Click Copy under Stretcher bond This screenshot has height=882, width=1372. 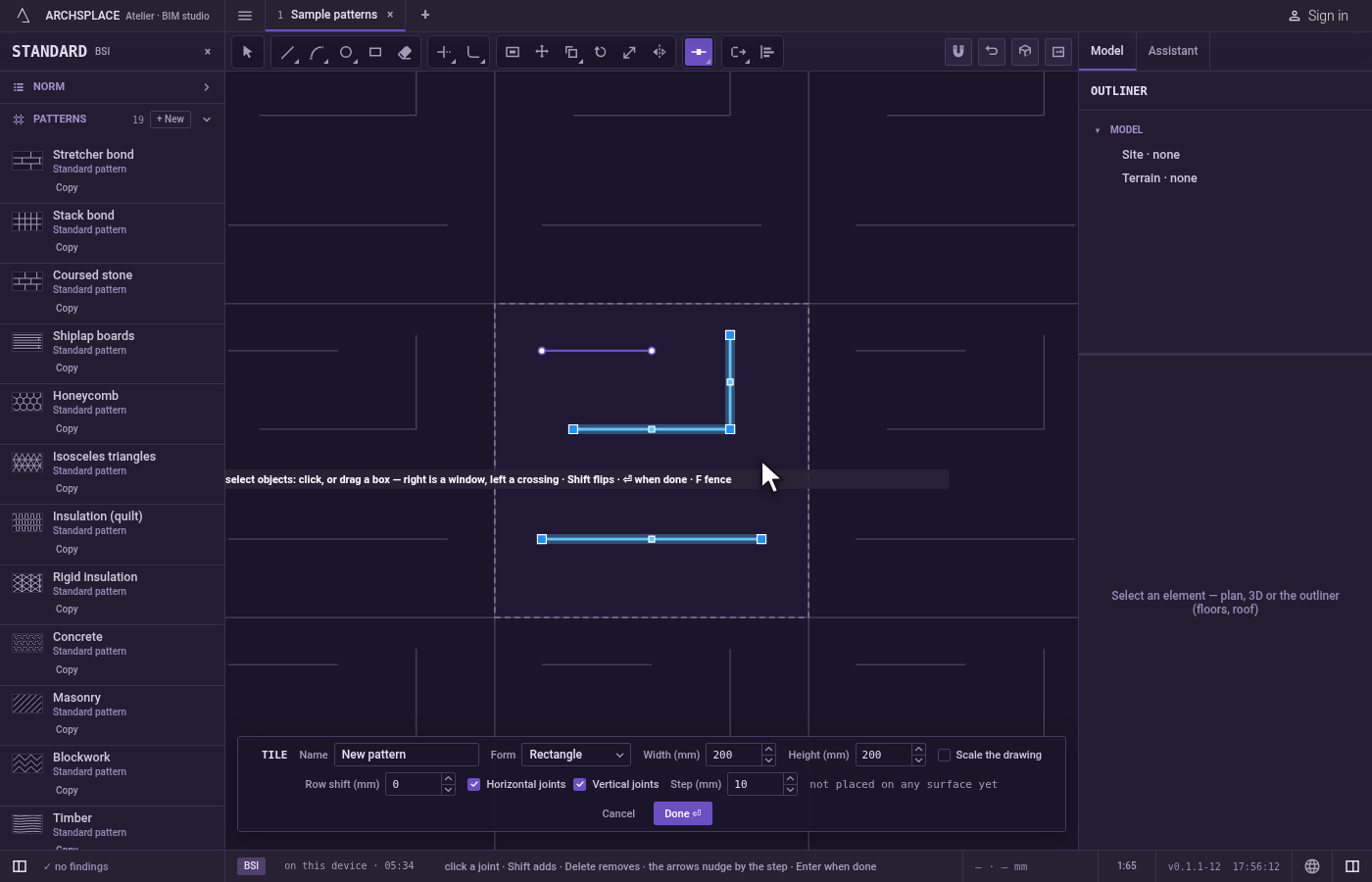(x=67, y=188)
